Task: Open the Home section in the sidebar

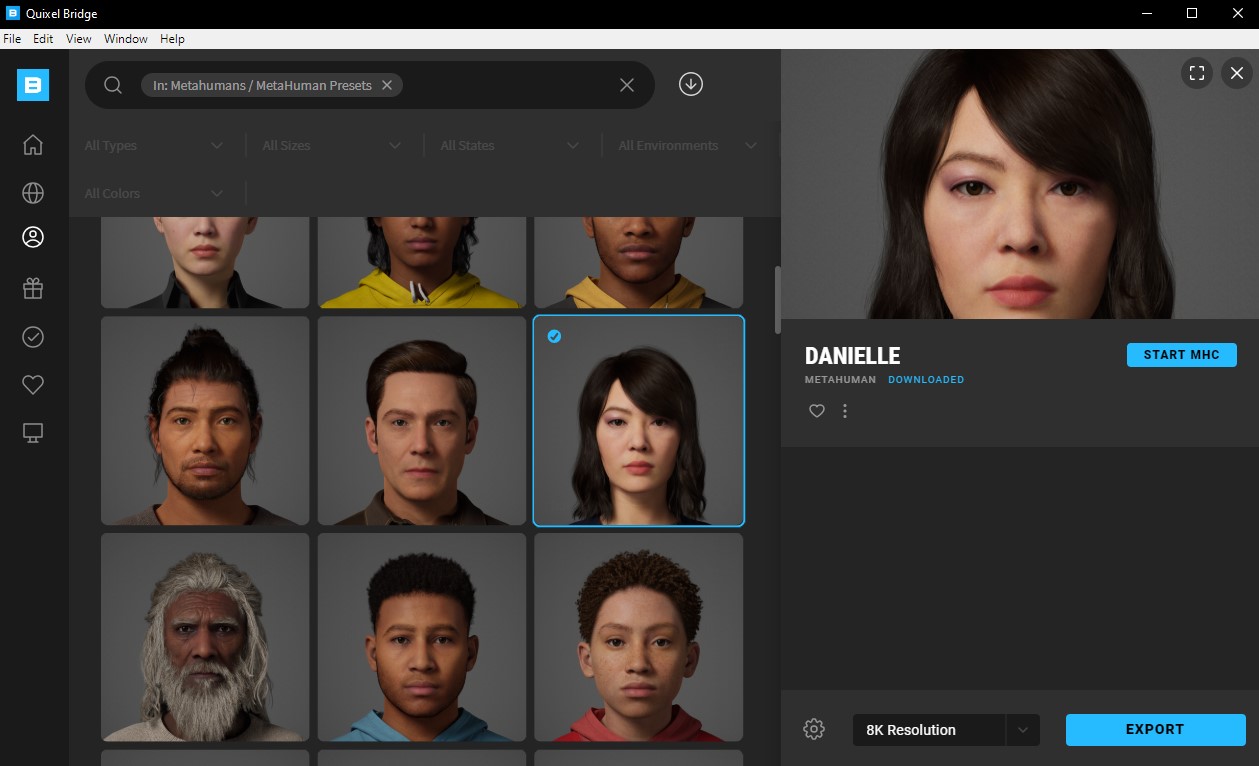Action: (33, 145)
